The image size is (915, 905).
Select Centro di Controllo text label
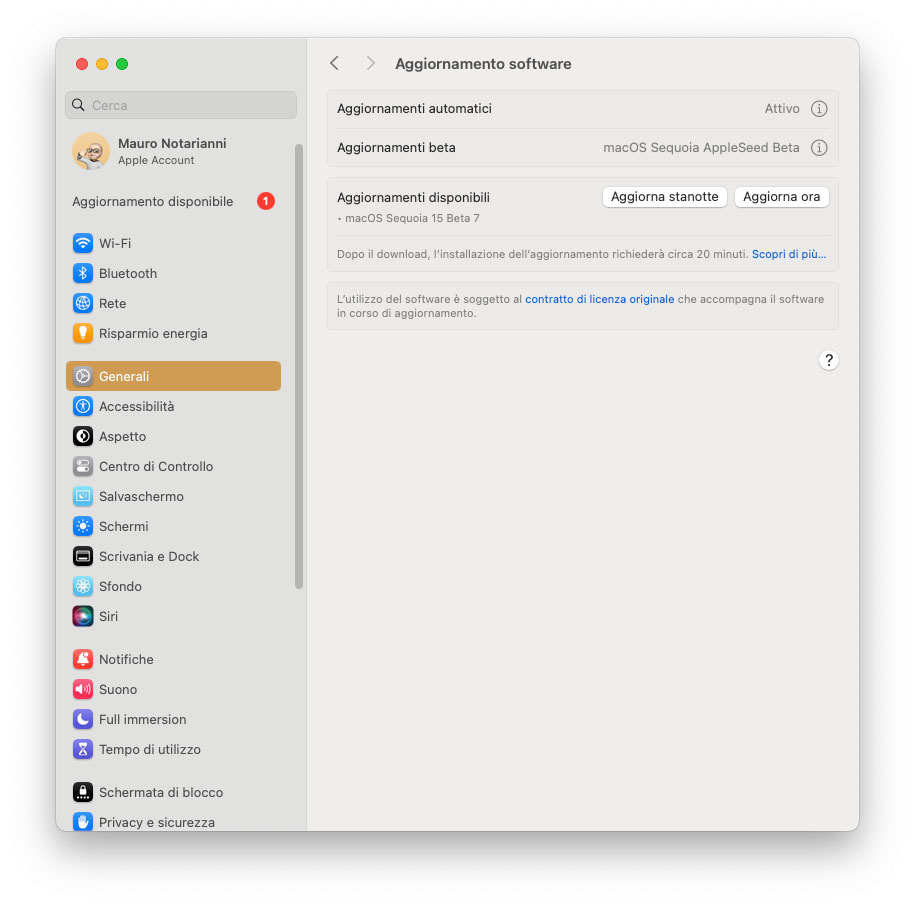pyautogui.click(x=156, y=466)
